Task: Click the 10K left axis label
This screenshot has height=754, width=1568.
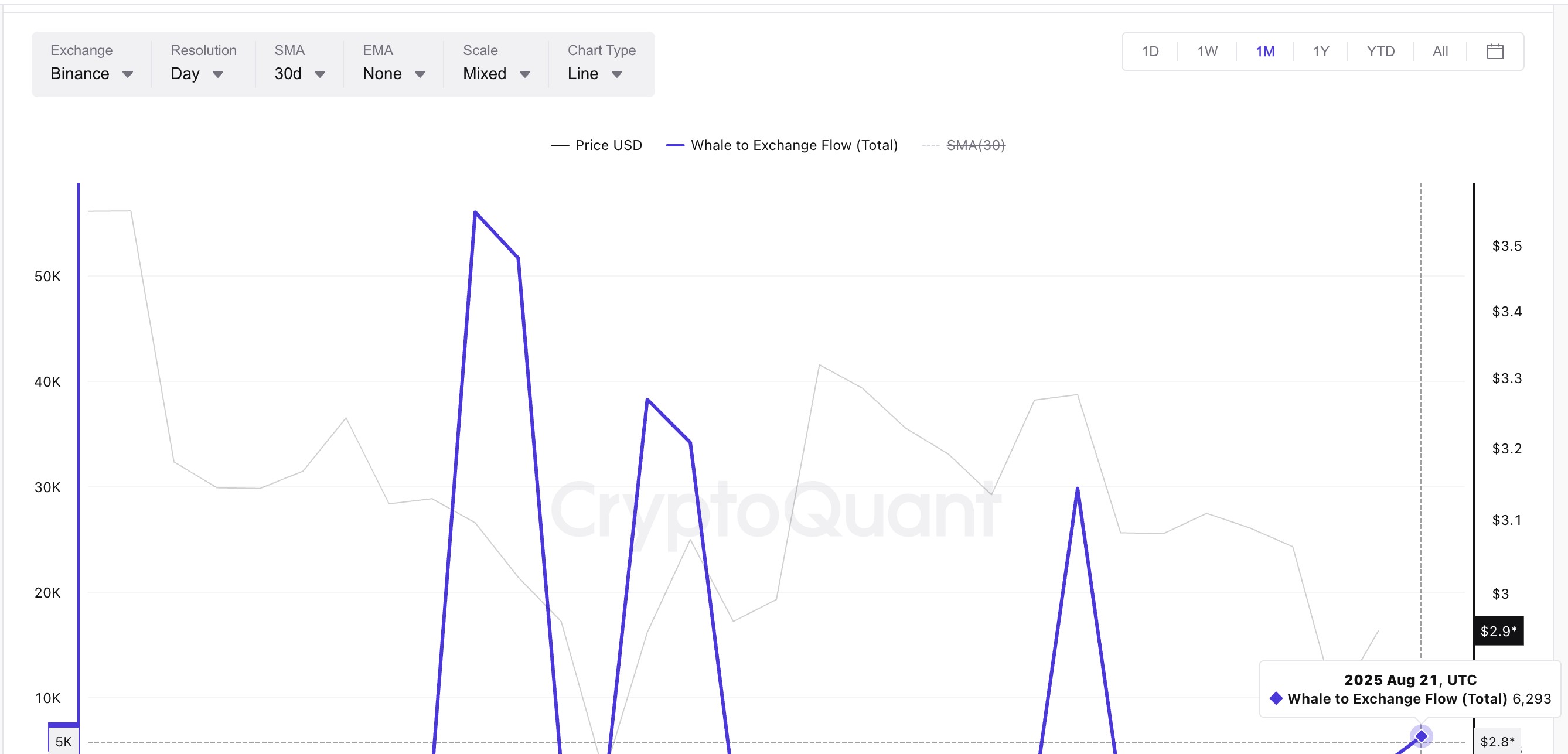Action: point(47,698)
